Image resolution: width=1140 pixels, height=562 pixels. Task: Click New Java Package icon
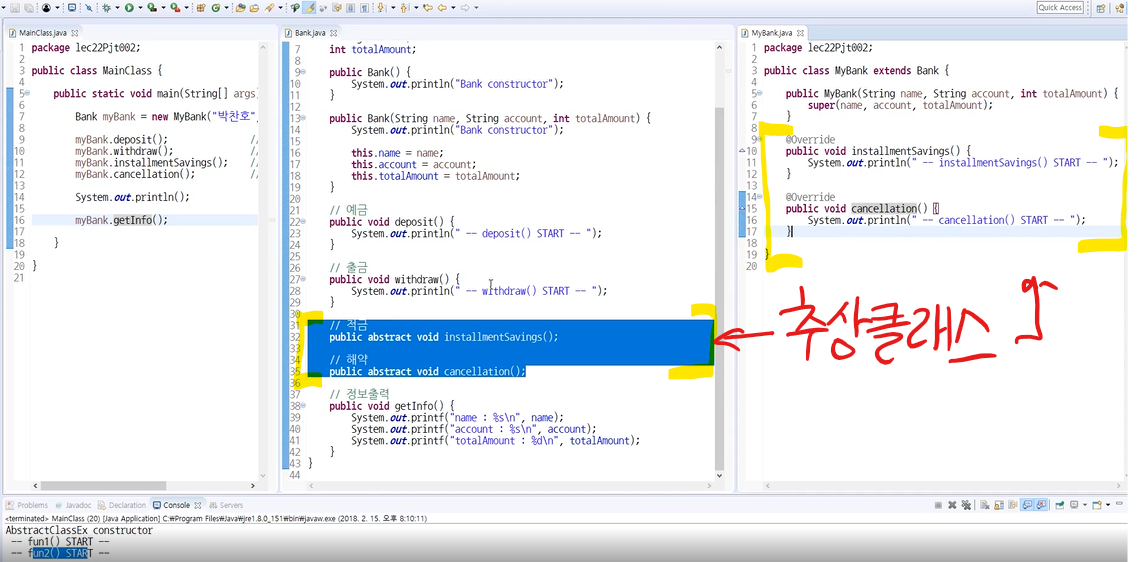201,8
